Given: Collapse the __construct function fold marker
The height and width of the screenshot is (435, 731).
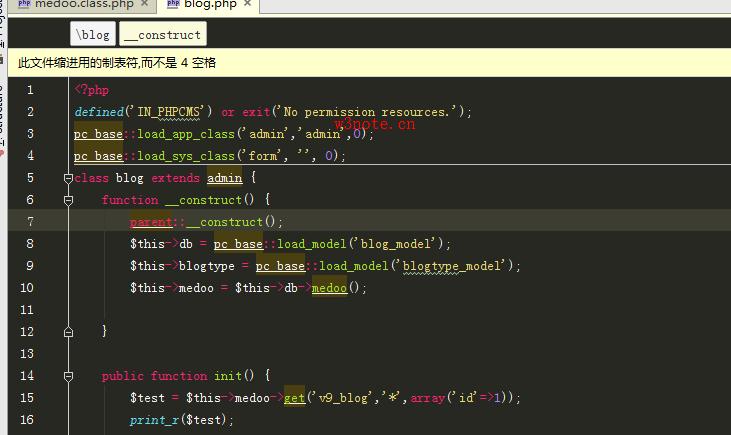Looking at the screenshot, I should 68,200.
